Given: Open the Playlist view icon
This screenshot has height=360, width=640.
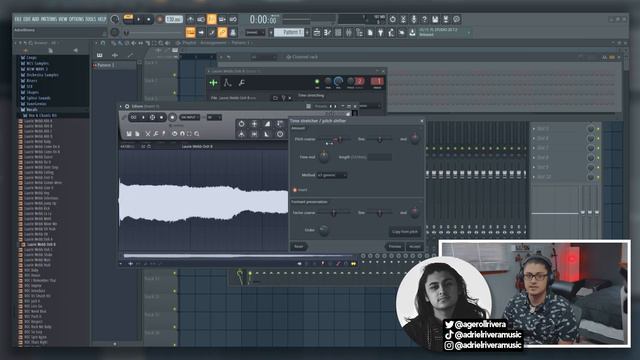Looking at the screenshot, I should click(317, 33).
